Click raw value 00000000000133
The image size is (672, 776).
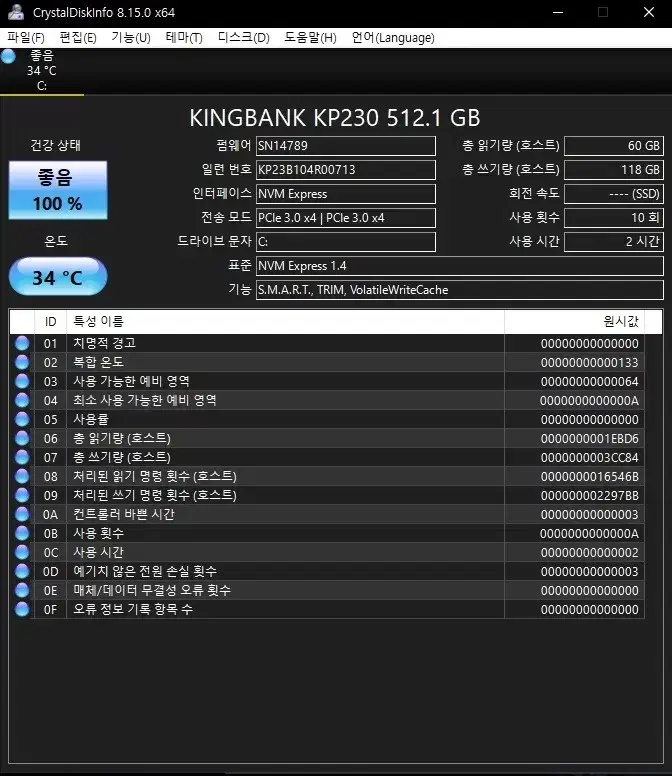coord(589,362)
